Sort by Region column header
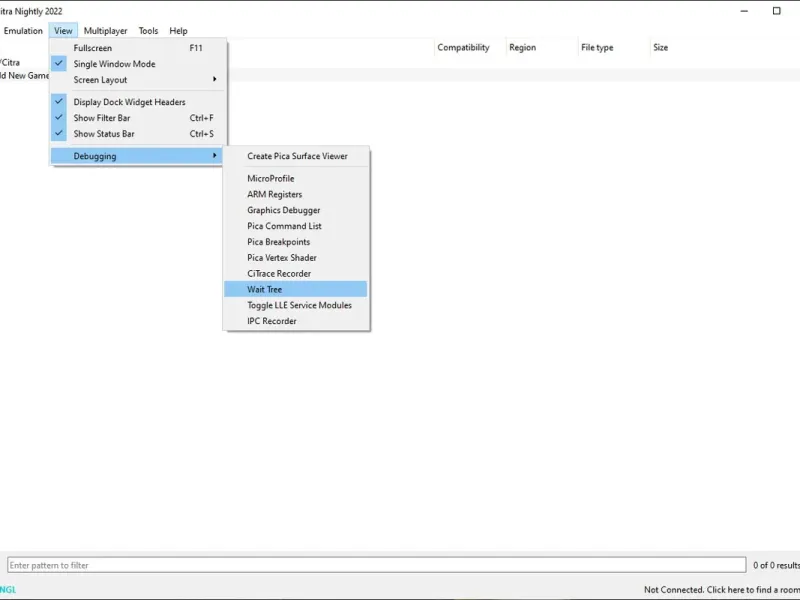Image resolution: width=800 pixels, height=600 pixels. (542, 47)
